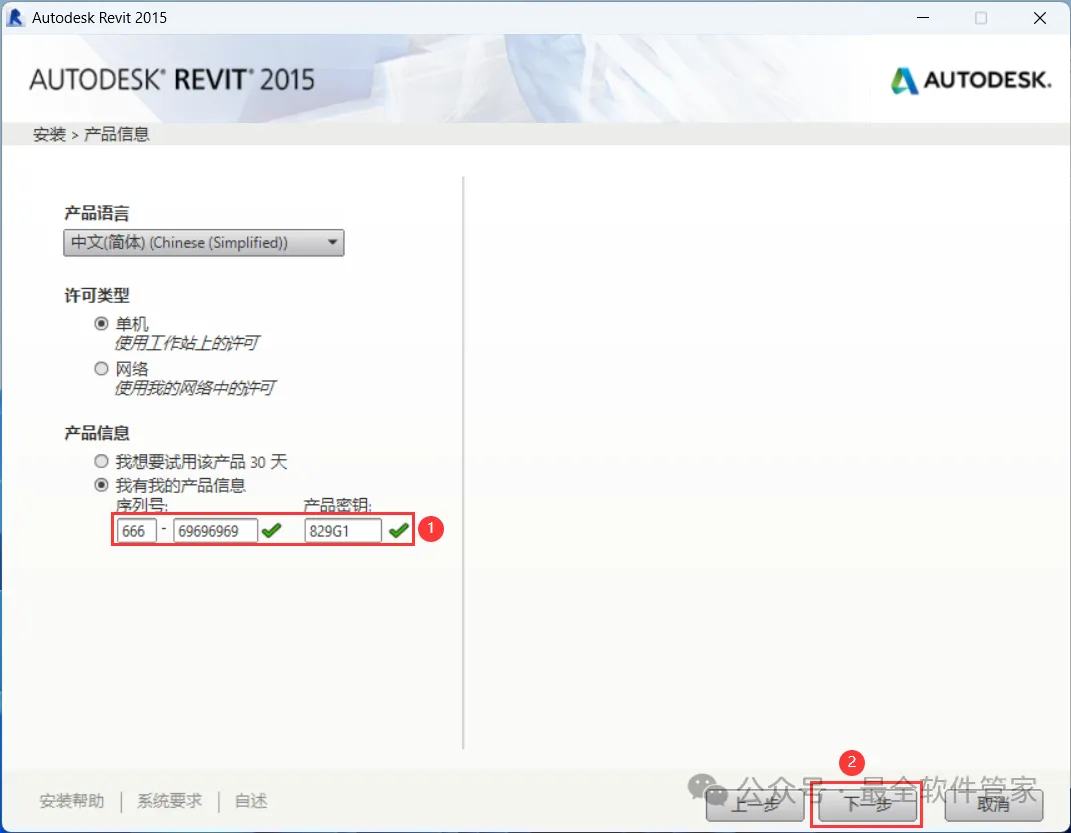Click the Autodesk logo at the top right
1071x833 pixels.
971,81
